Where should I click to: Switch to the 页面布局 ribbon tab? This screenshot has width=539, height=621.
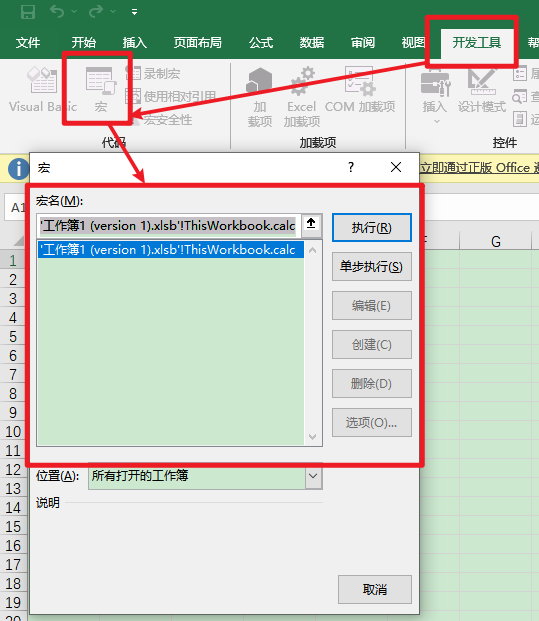tap(198, 42)
